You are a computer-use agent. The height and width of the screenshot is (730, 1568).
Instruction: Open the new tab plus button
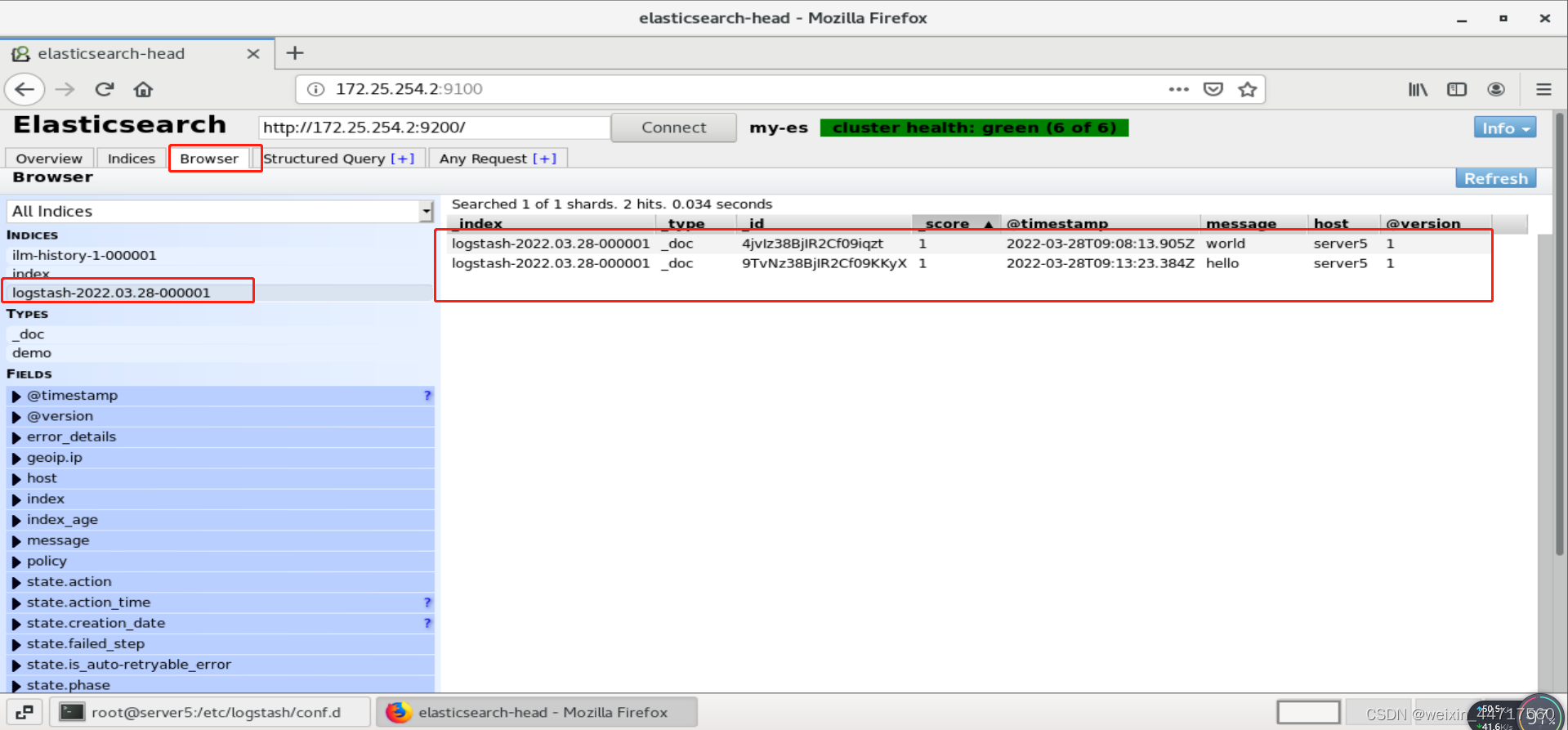[x=295, y=53]
